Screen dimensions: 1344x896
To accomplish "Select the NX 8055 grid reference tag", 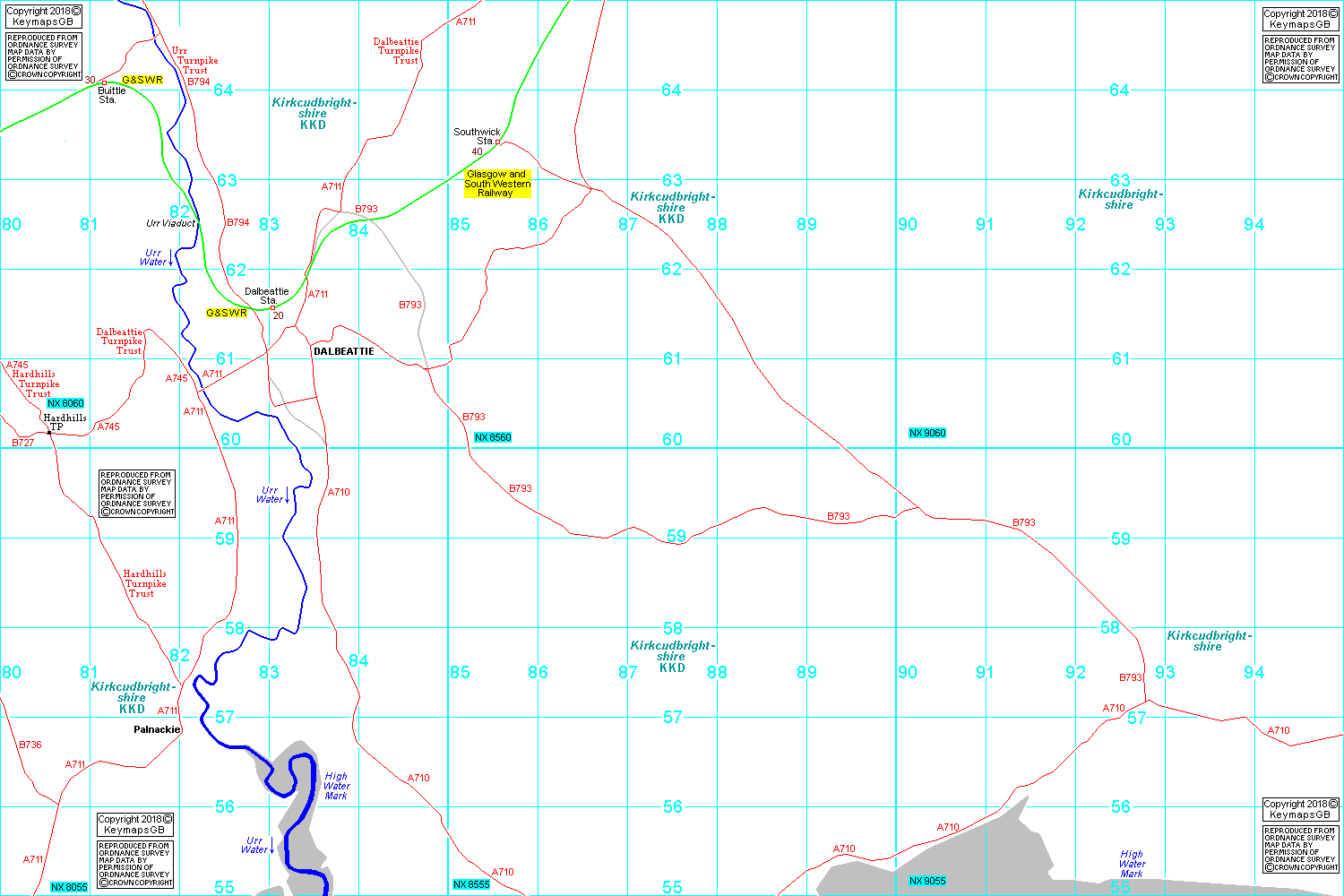I will click(69, 887).
